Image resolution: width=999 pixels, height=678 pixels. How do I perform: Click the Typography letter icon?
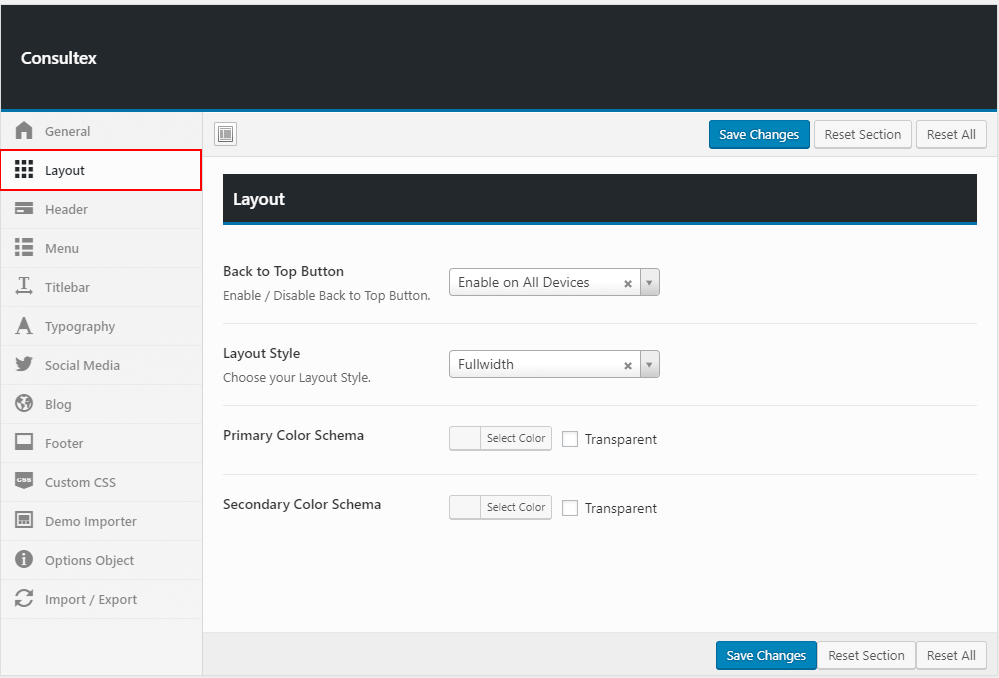[x=24, y=326]
